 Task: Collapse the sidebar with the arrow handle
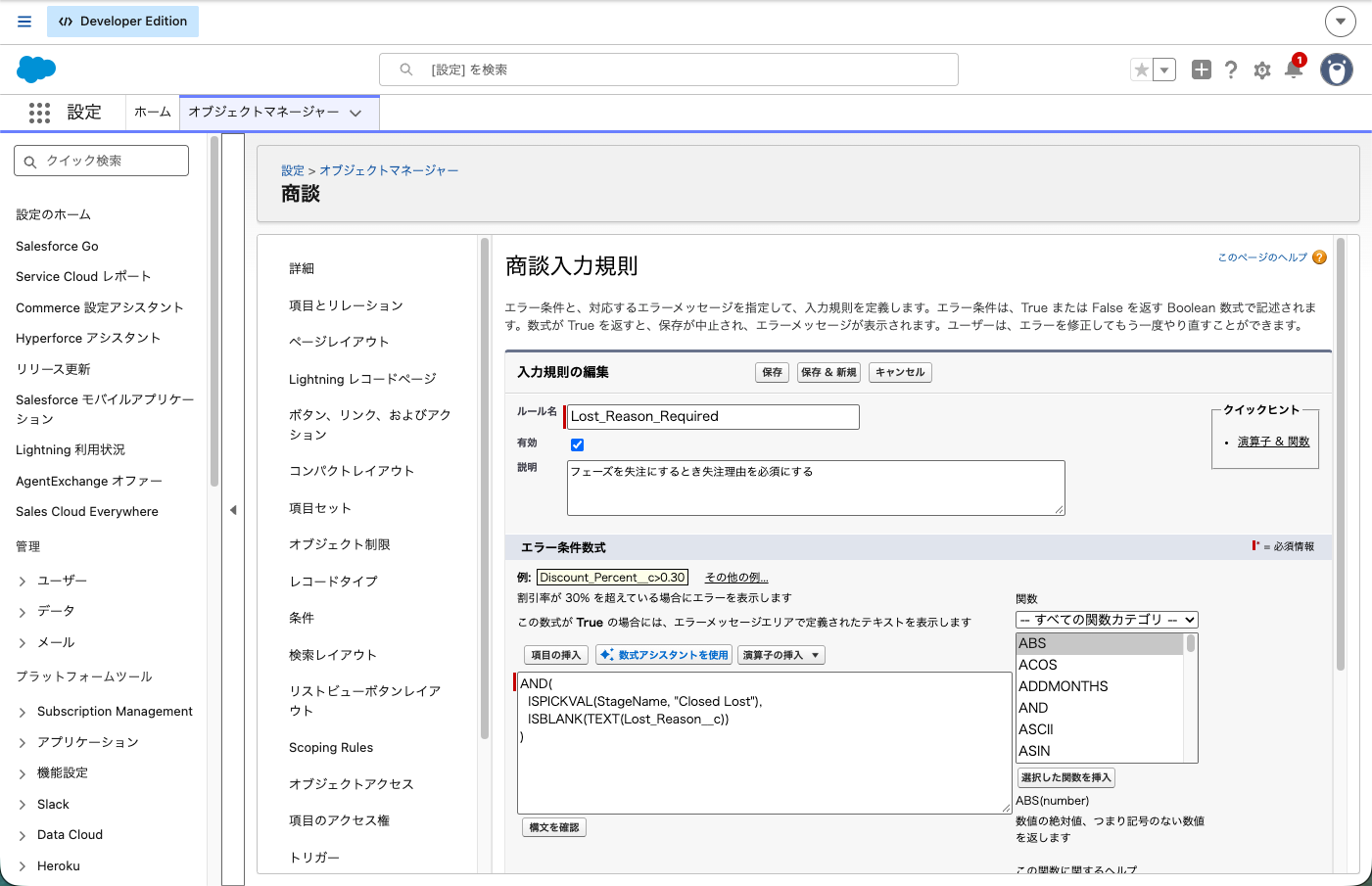coord(233,510)
